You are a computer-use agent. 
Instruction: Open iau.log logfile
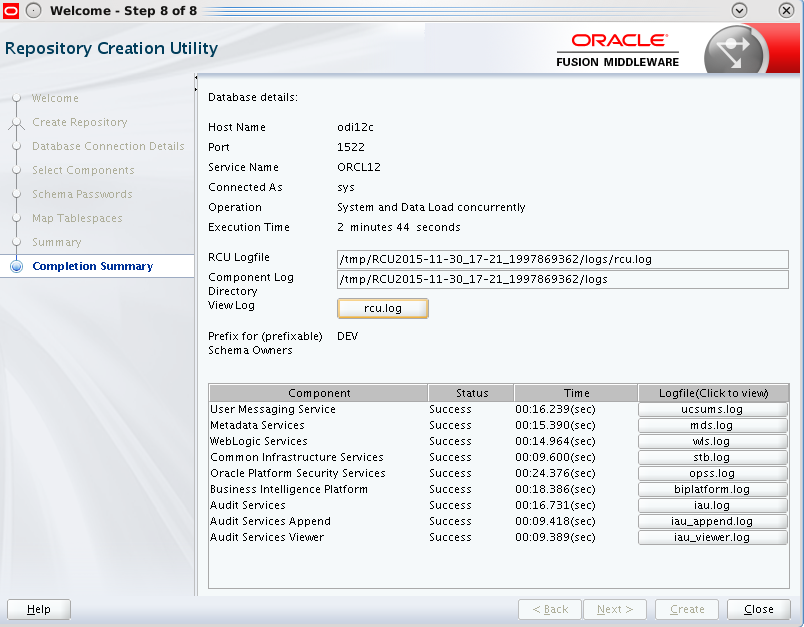[712, 505]
